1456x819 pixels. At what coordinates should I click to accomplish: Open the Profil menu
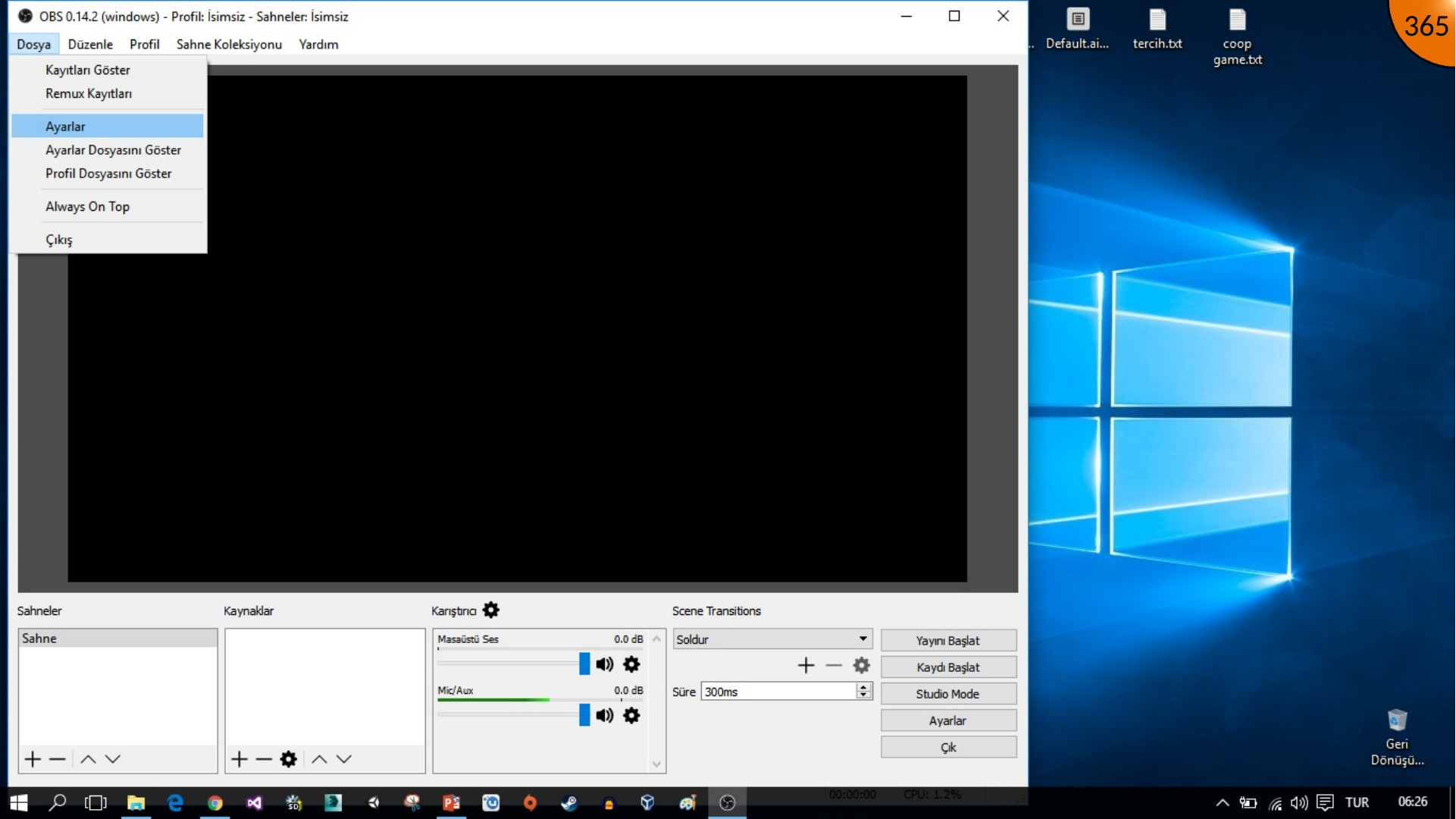pos(144,44)
